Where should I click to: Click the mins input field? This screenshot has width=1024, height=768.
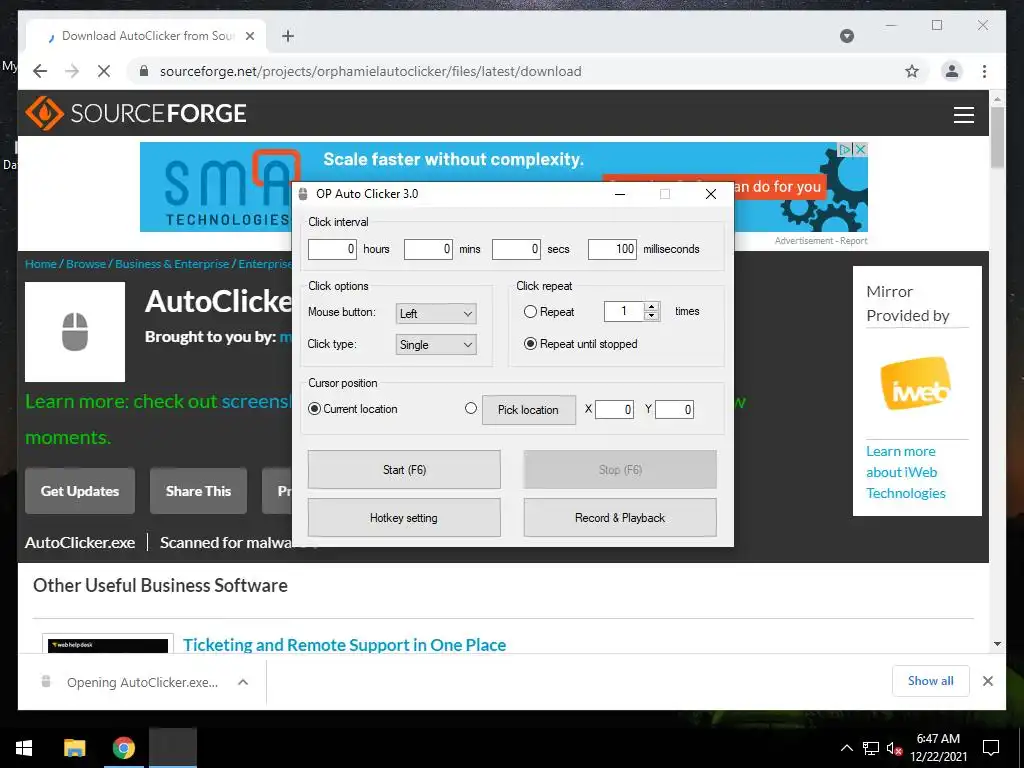click(x=428, y=249)
